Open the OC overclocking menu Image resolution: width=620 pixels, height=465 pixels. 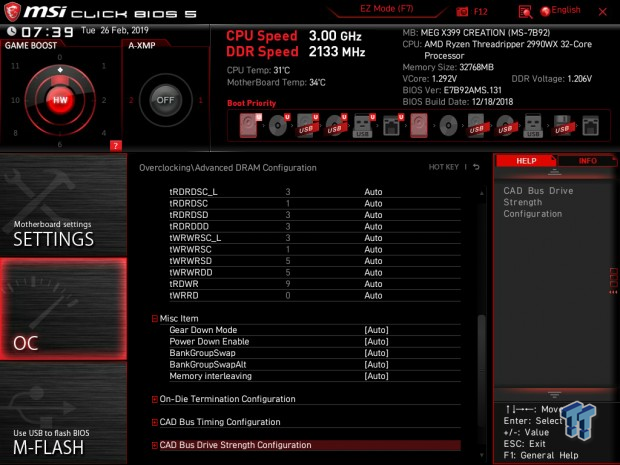63,309
